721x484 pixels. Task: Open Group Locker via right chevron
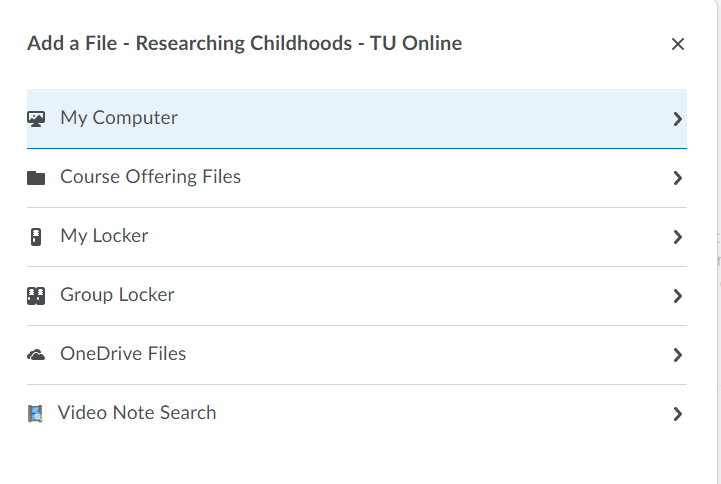point(677,296)
